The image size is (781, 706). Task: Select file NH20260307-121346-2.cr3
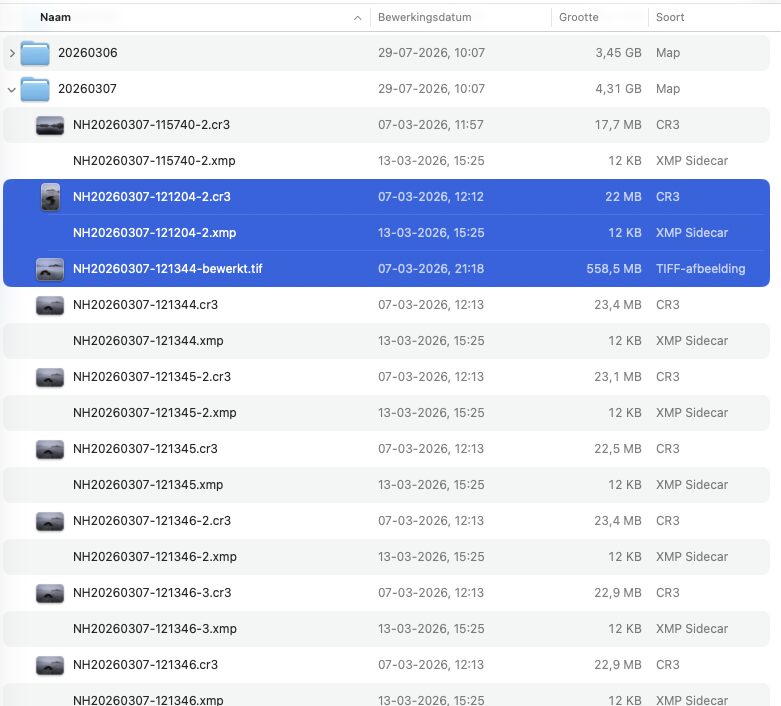pyautogui.click(x=152, y=521)
